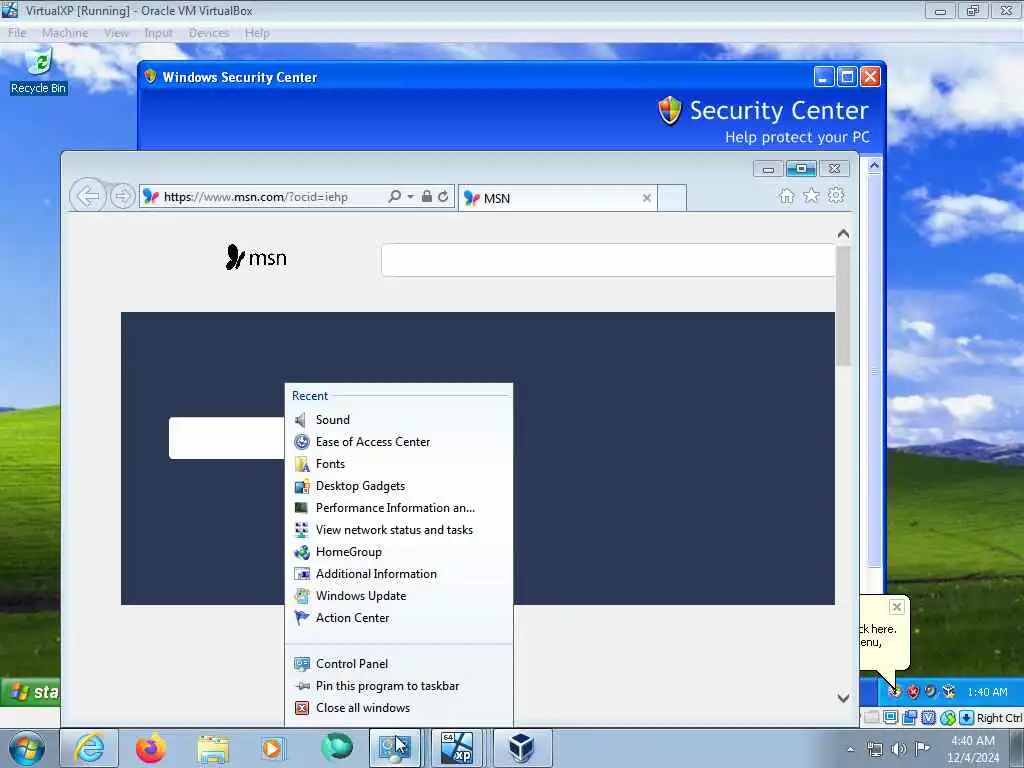Open the Recycle Bin on XP desktop
The image size is (1024, 768).
[x=39, y=71]
